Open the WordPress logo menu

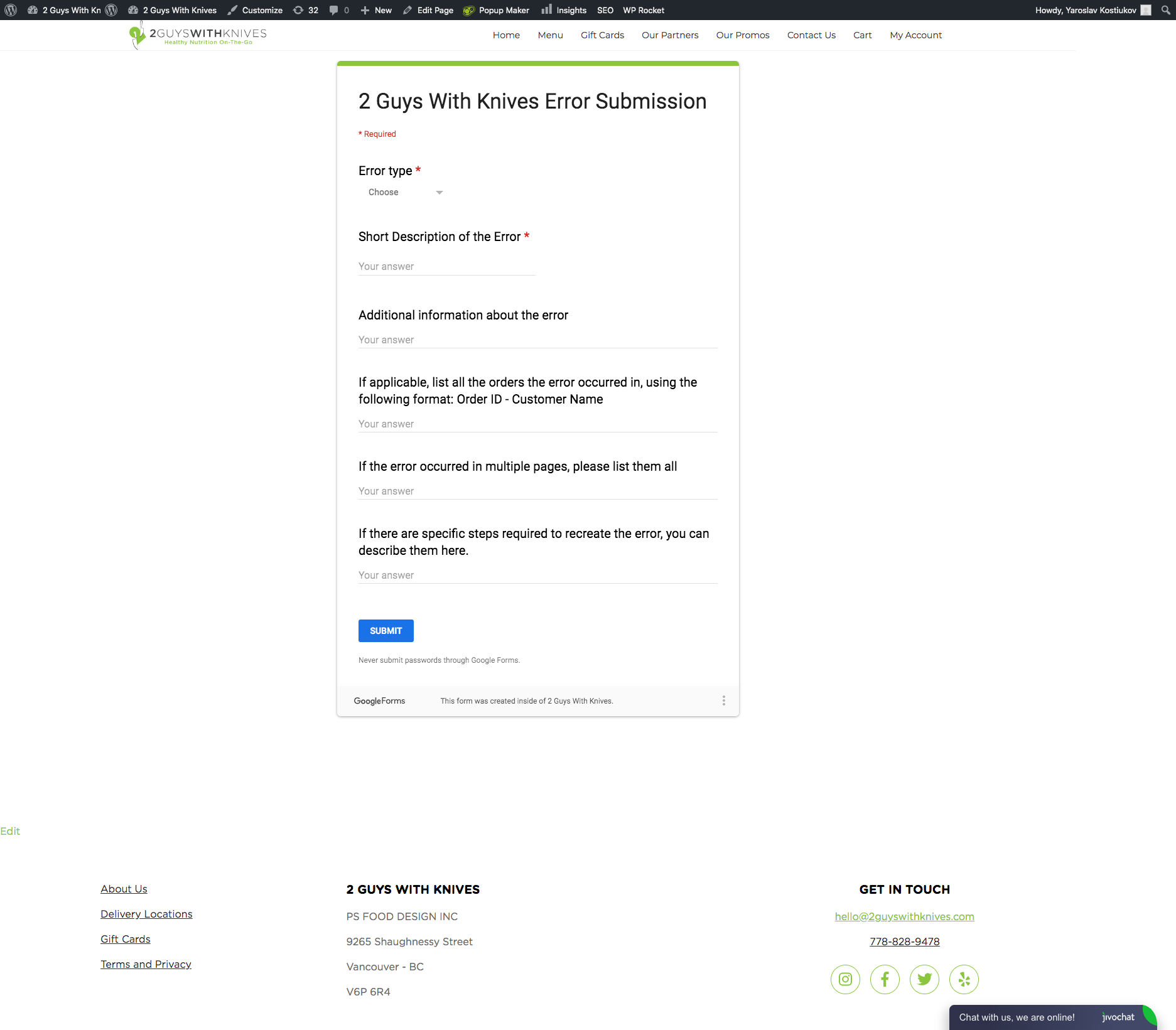pos(11,10)
